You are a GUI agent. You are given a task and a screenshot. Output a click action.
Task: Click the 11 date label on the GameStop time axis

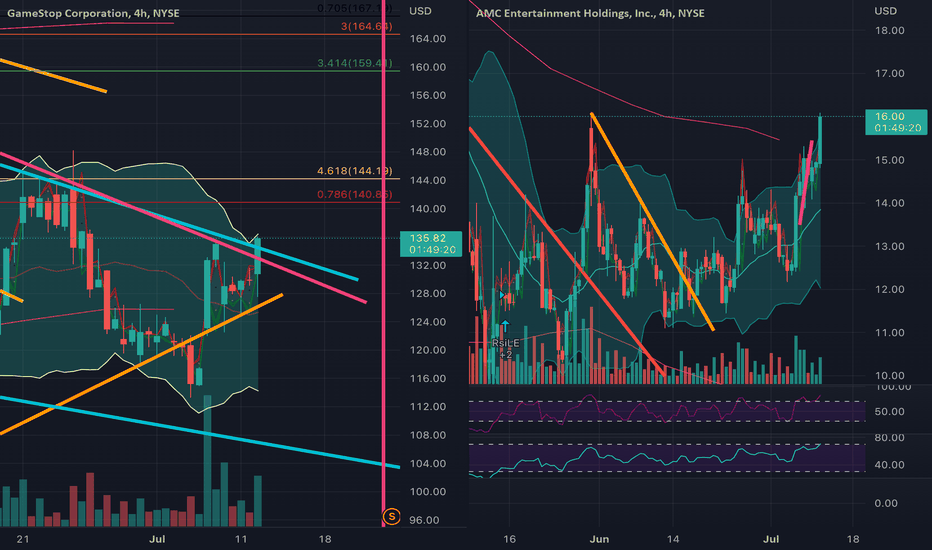click(241, 539)
